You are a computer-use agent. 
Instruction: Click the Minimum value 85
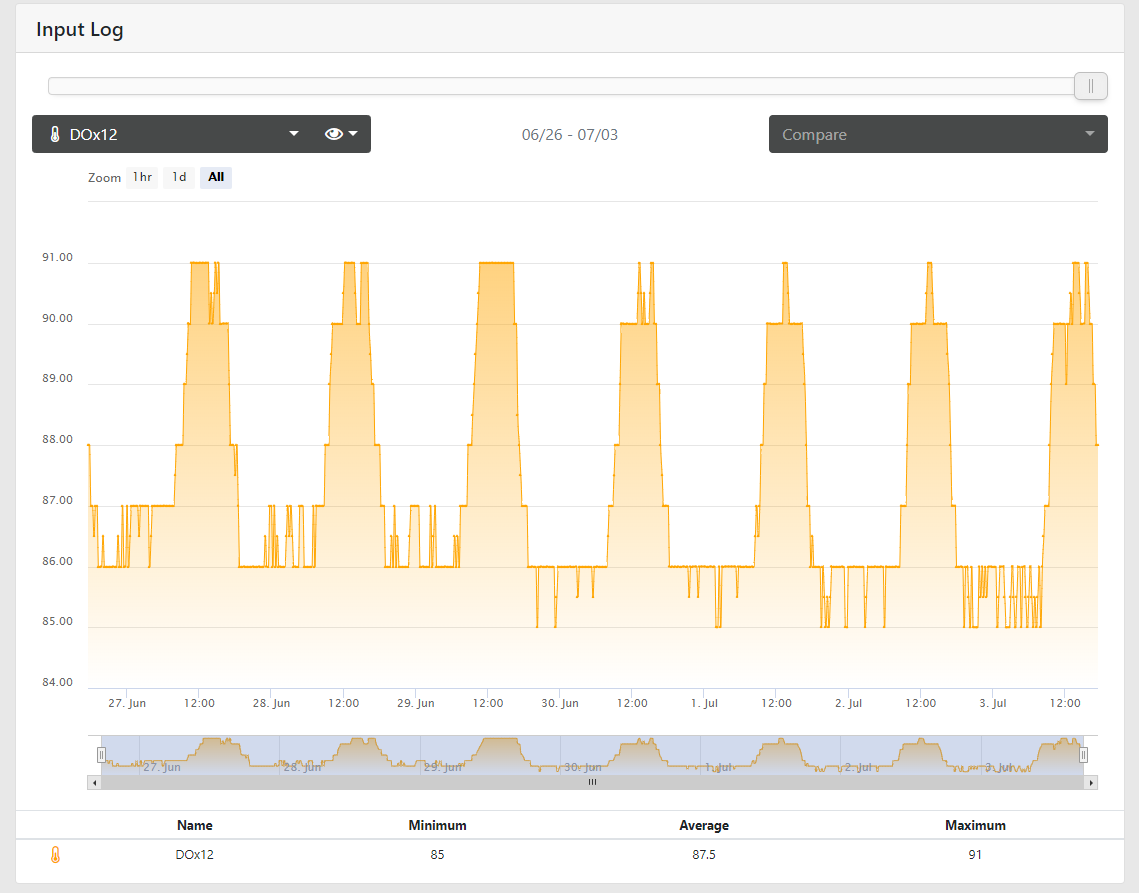(x=437, y=854)
